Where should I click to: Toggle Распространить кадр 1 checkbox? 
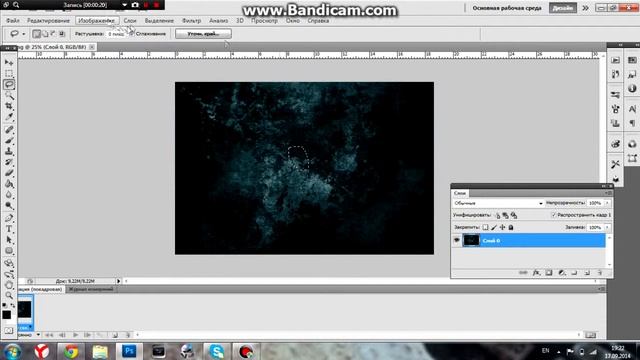[x=554, y=215]
